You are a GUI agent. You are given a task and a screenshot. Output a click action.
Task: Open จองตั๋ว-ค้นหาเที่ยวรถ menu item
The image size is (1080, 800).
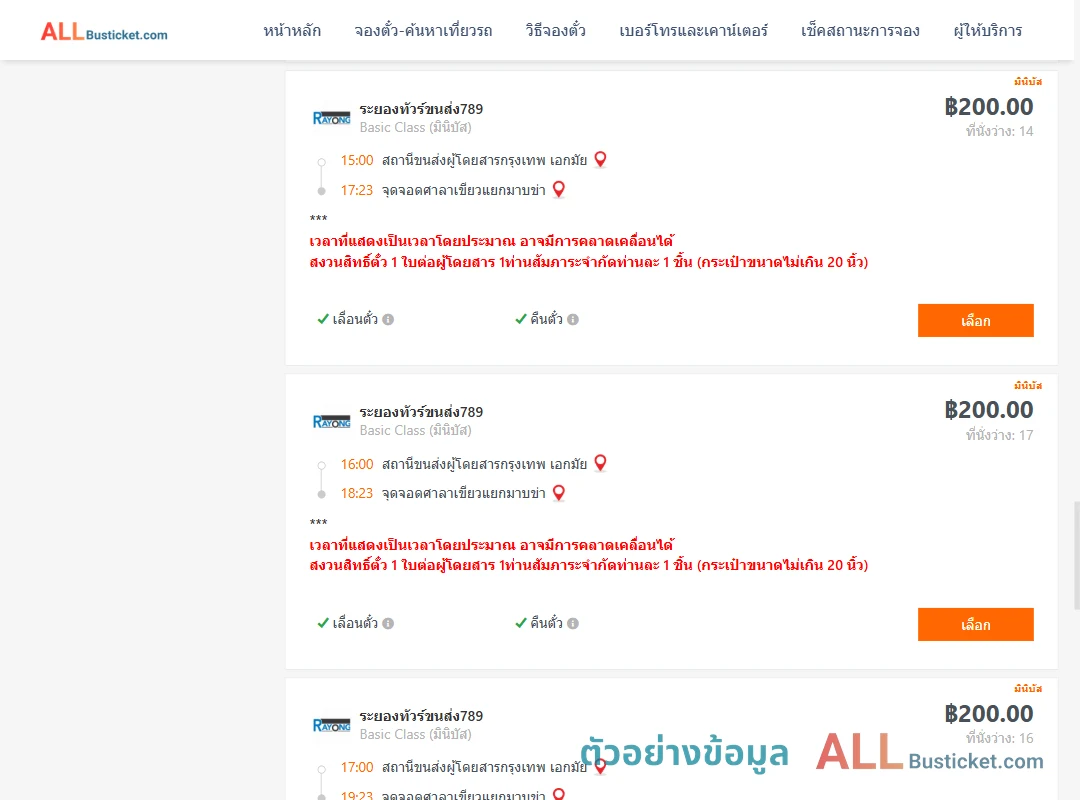click(x=423, y=30)
